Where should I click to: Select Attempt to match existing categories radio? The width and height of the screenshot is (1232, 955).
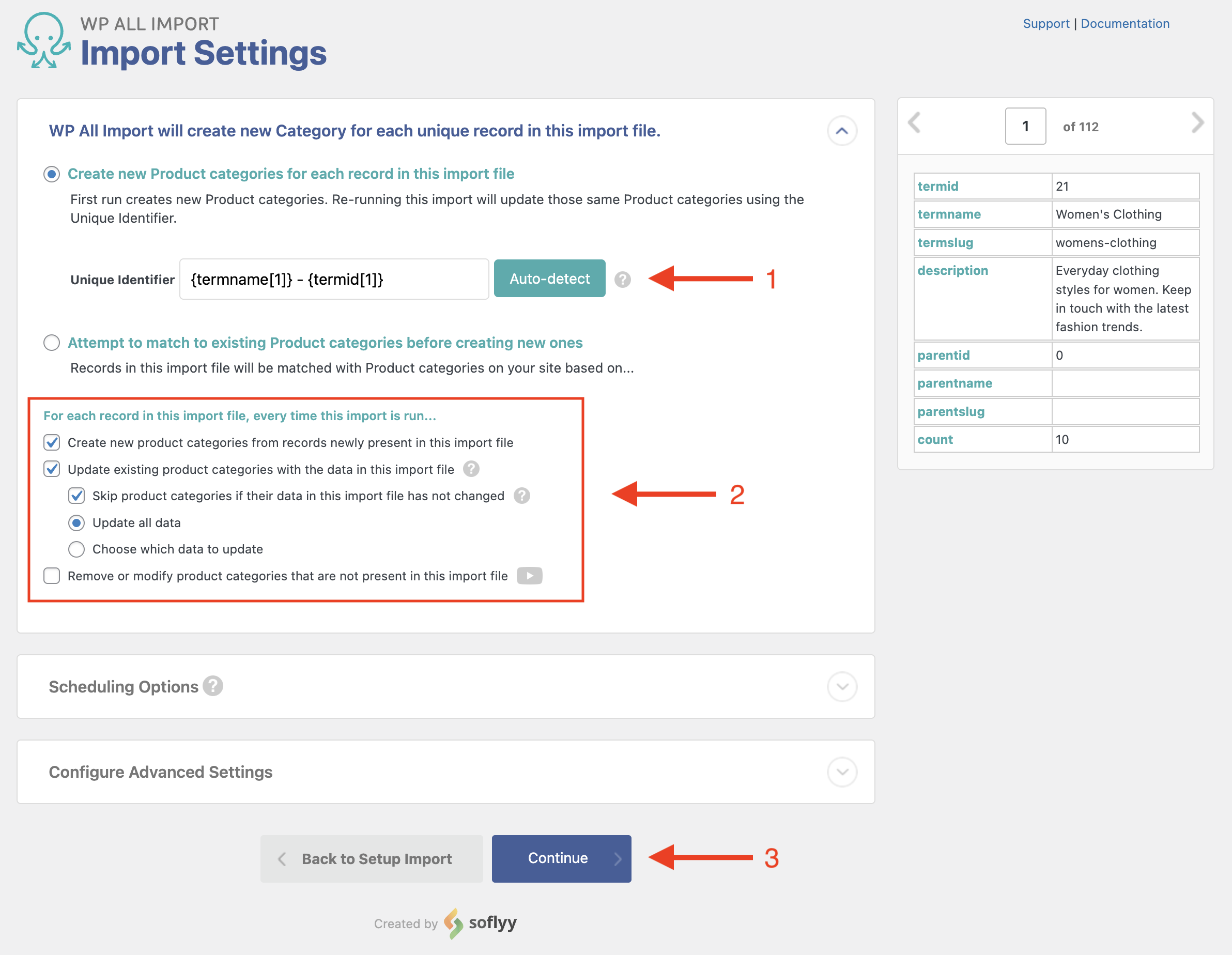(52, 343)
